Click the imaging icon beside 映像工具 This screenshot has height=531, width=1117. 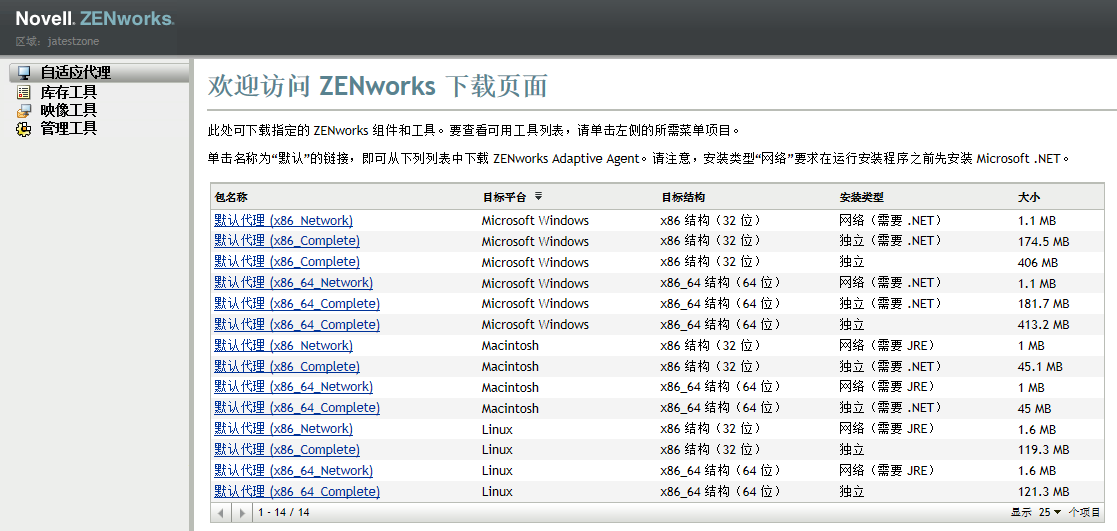click(x=24, y=110)
